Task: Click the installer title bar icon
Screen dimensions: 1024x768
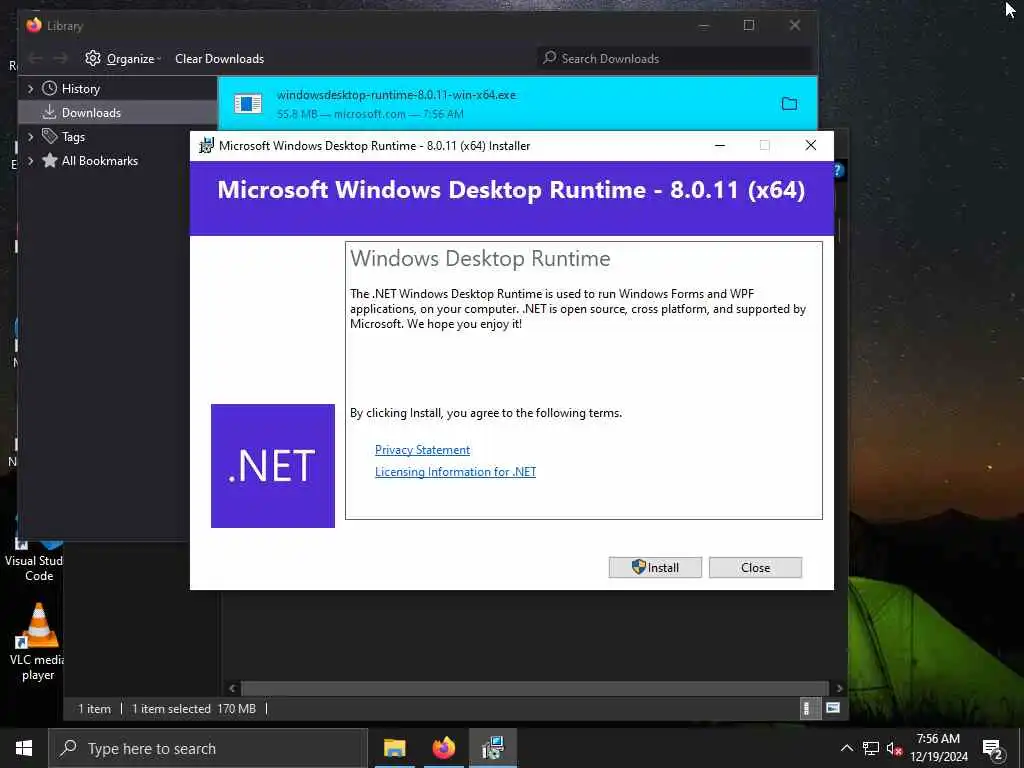Action: (x=206, y=146)
